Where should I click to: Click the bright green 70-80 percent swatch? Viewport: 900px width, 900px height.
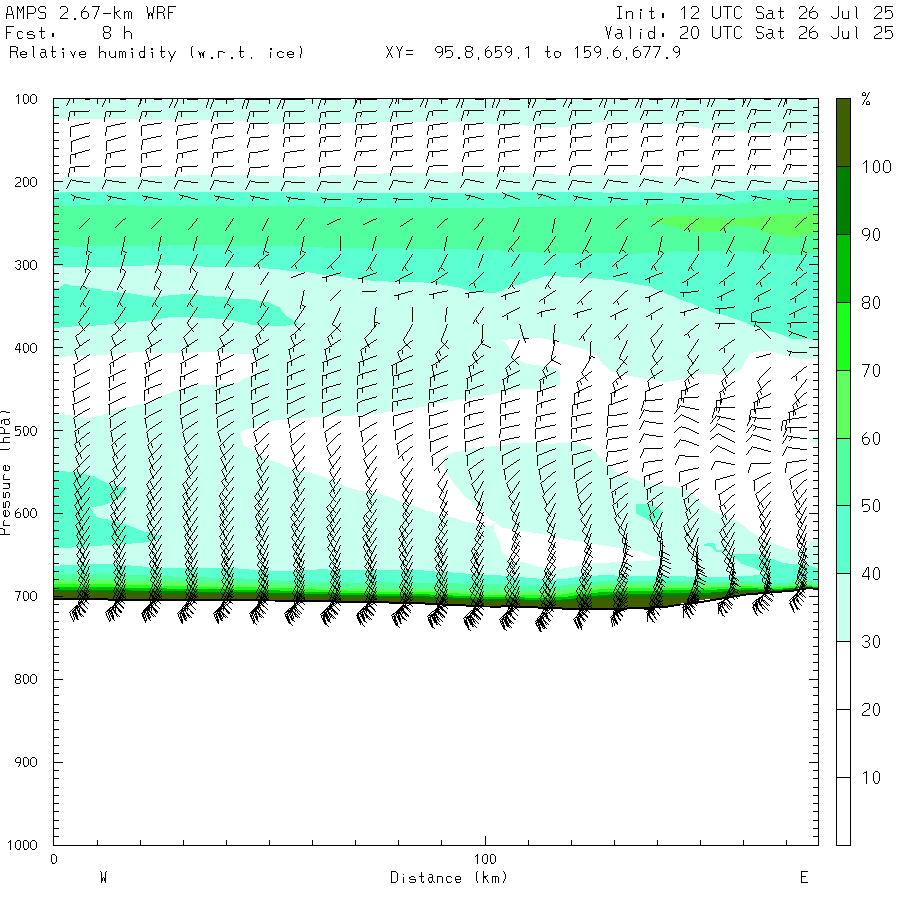pyautogui.click(x=843, y=336)
